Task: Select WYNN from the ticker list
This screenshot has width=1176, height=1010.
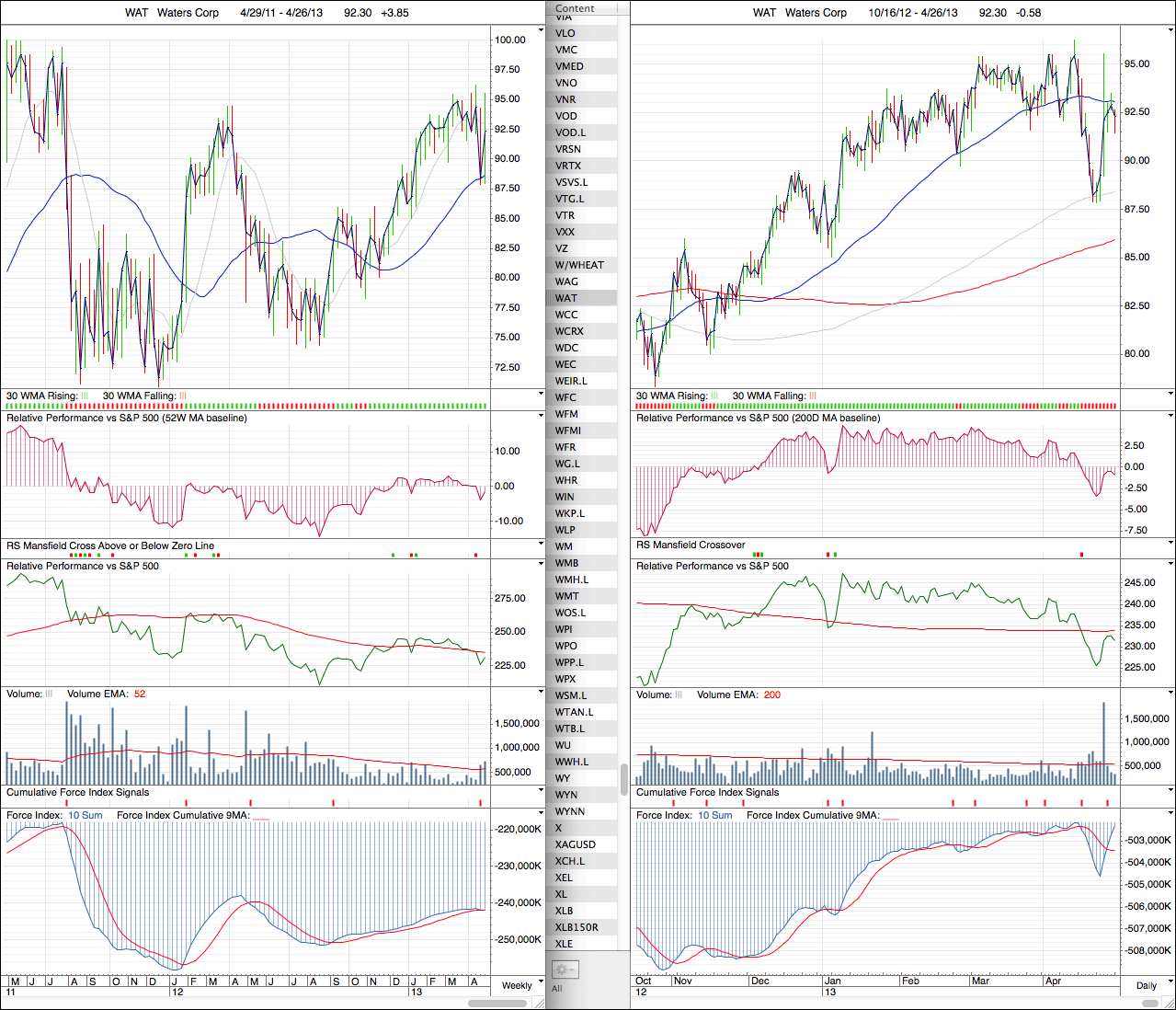Action: tap(570, 811)
